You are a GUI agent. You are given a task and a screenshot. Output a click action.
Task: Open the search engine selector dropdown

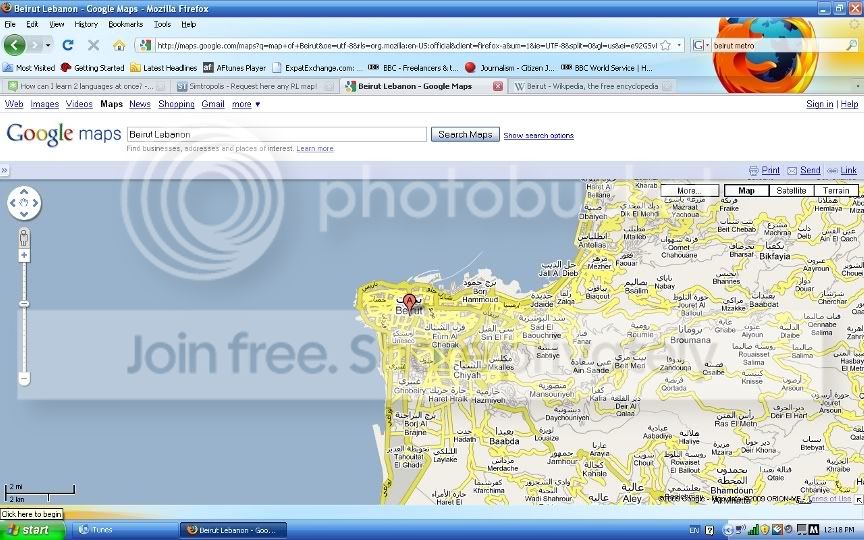point(700,45)
